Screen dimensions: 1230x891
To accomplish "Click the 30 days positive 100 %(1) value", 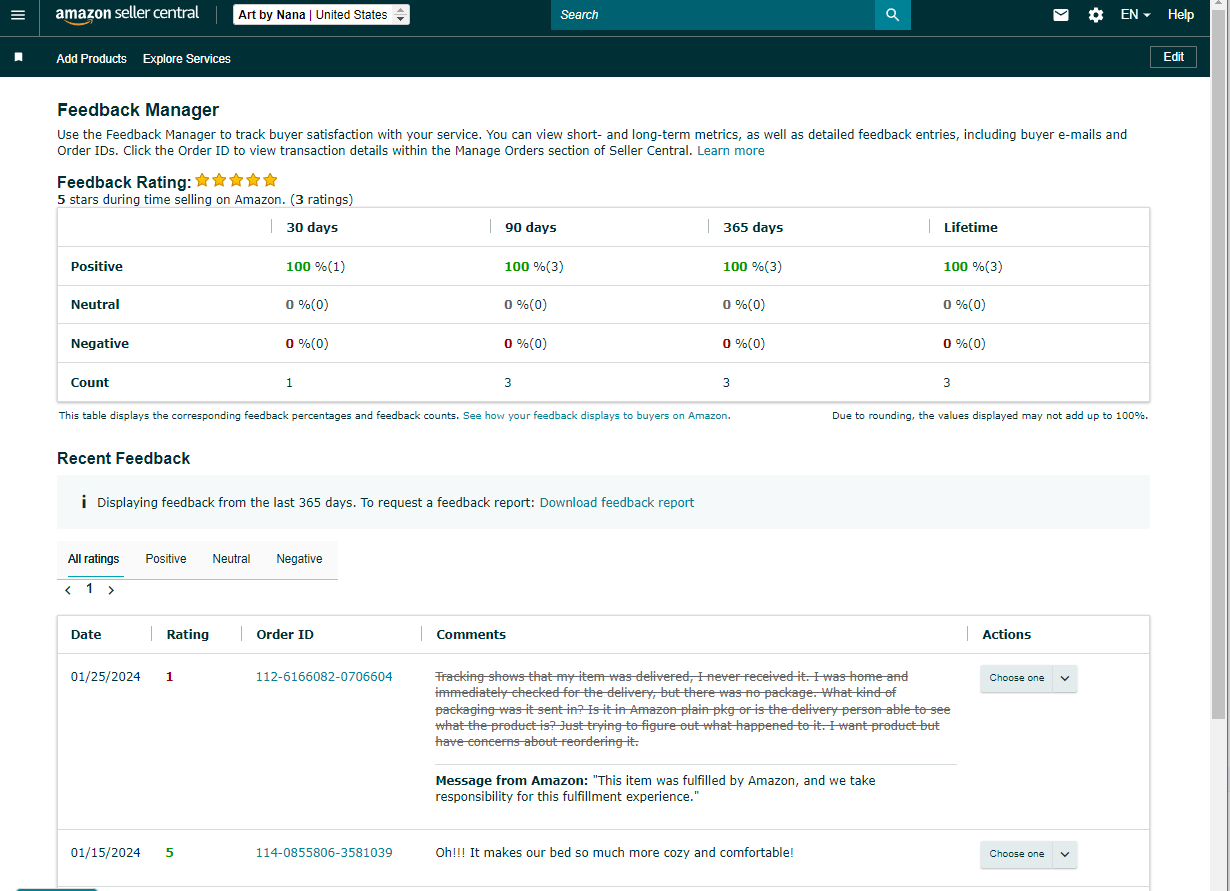I will (x=315, y=267).
